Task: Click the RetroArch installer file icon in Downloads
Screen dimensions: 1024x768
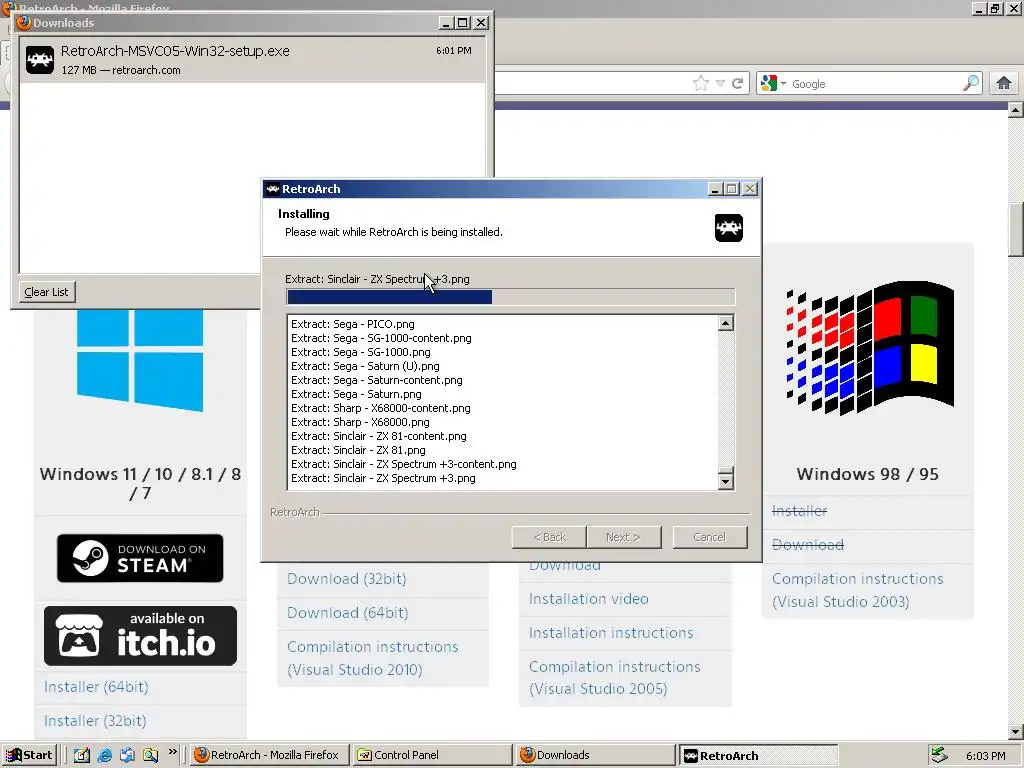Action: [x=40, y=60]
